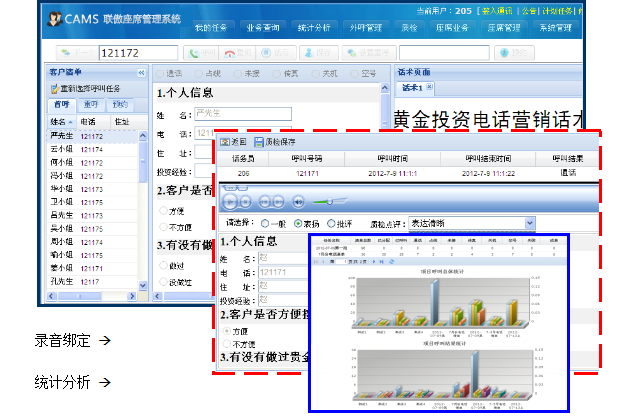
Task: Choose the 批评 radio option
Action: click(x=330, y=224)
